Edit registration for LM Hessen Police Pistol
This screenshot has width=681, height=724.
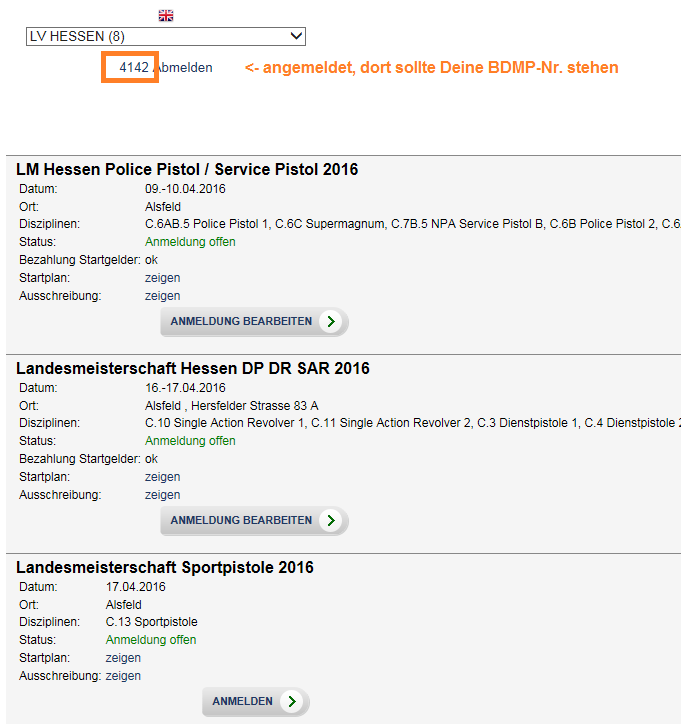point(254,321)
